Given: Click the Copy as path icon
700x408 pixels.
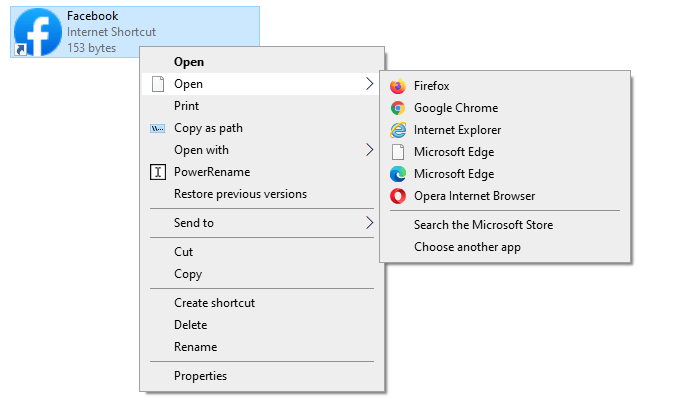Looking at the screenshot, I should pos(158,129).
